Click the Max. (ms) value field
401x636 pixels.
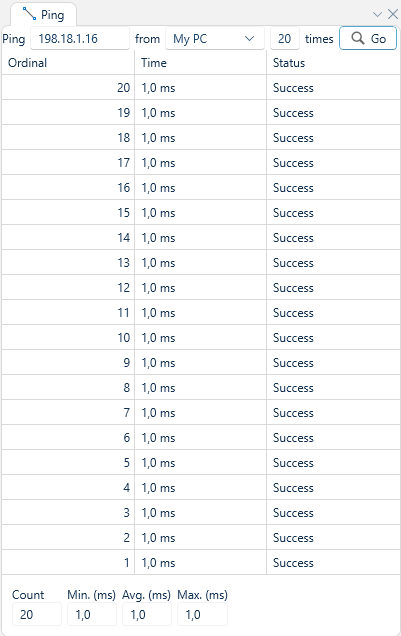[x=202, y=614]
